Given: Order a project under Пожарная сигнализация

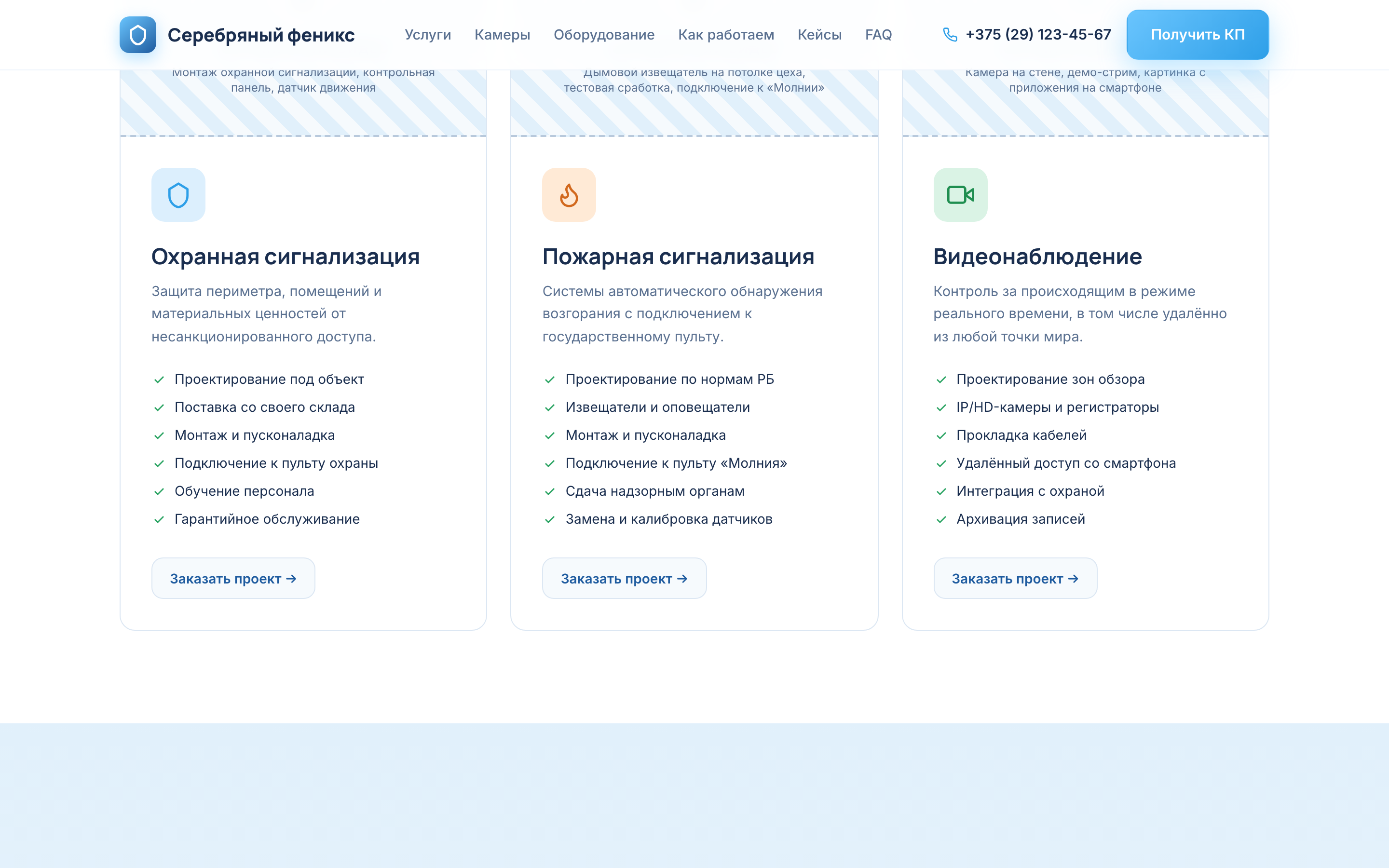Looking at the screenshot, I should (624, 578).
